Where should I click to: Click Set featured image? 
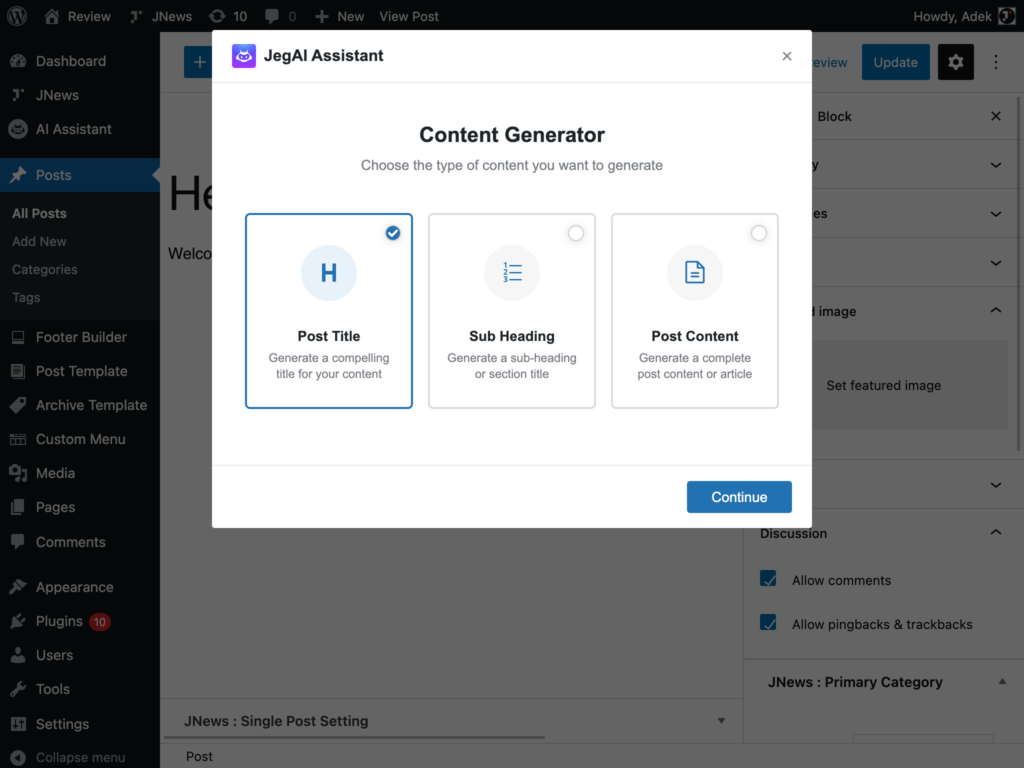point(883,385)
